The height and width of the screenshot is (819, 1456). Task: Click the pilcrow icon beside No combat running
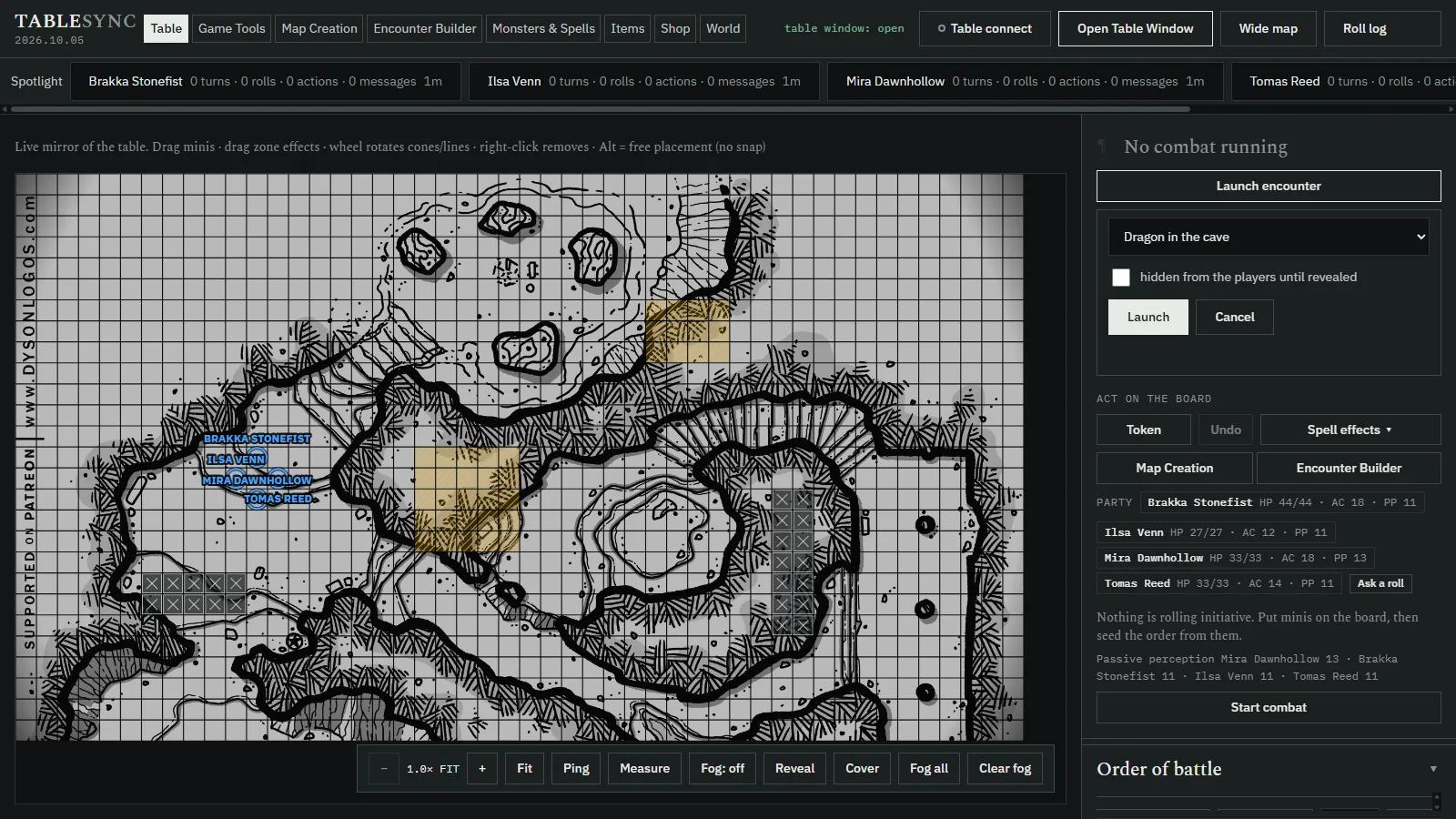click(1102, 147)
